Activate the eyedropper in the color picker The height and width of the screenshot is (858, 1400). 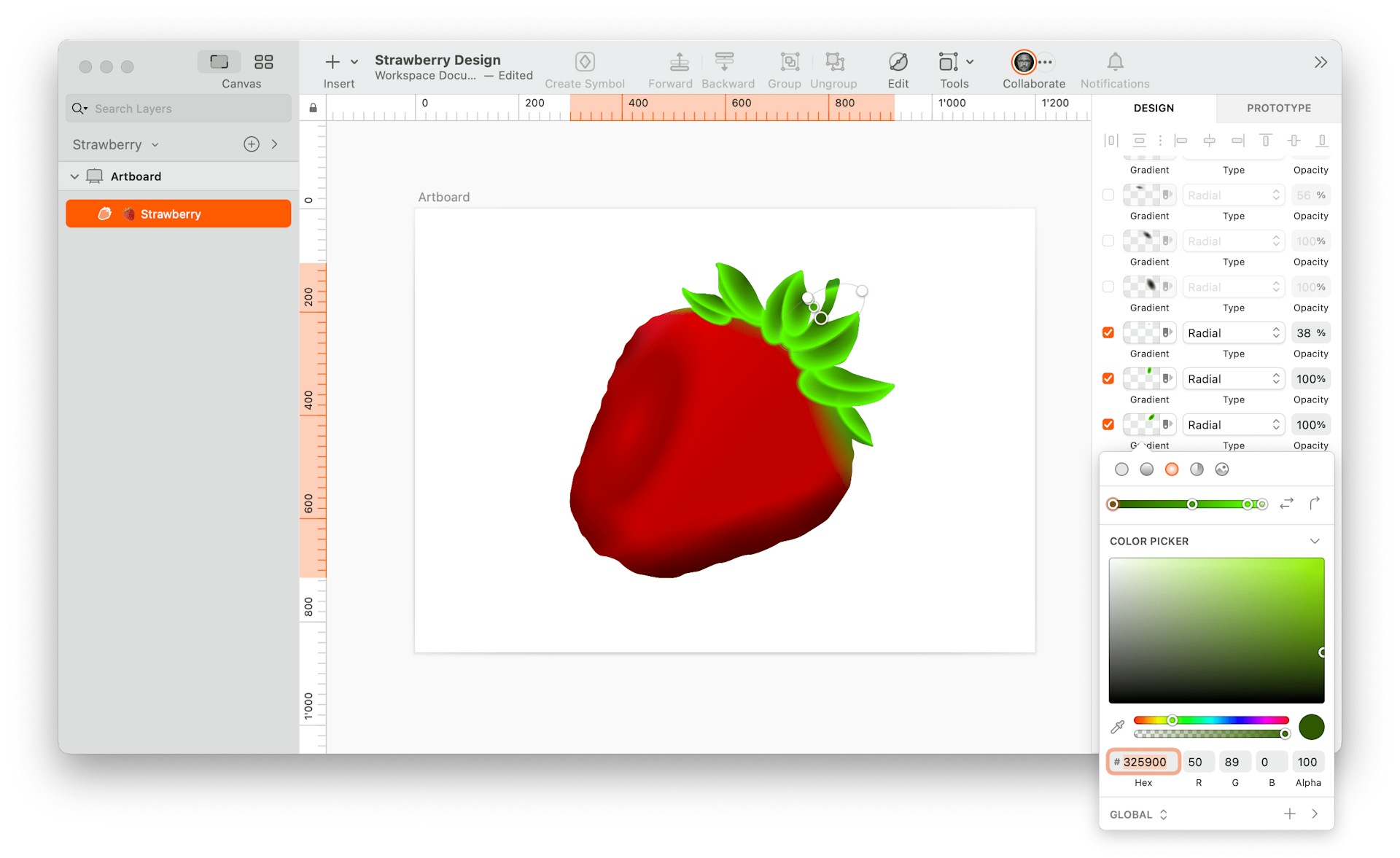(1116, 726)
